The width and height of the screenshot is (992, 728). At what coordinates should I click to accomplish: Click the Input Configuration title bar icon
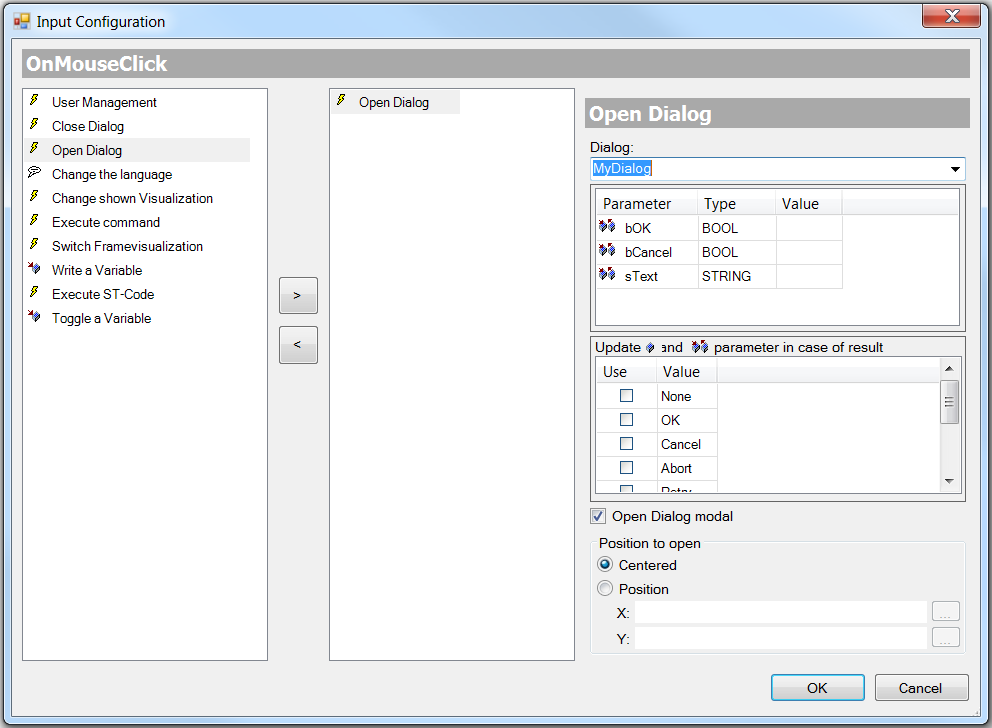click(x=22, y=21)
